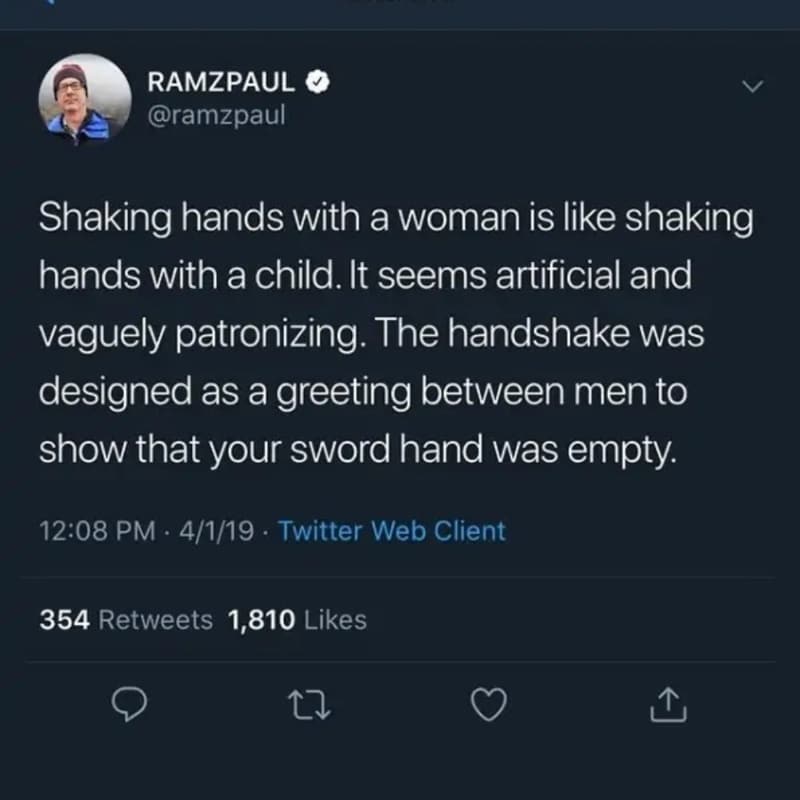This screenshot has height=800, width=800.
Task: Tap the line 'hands with a child'
Action: [365, 277]
